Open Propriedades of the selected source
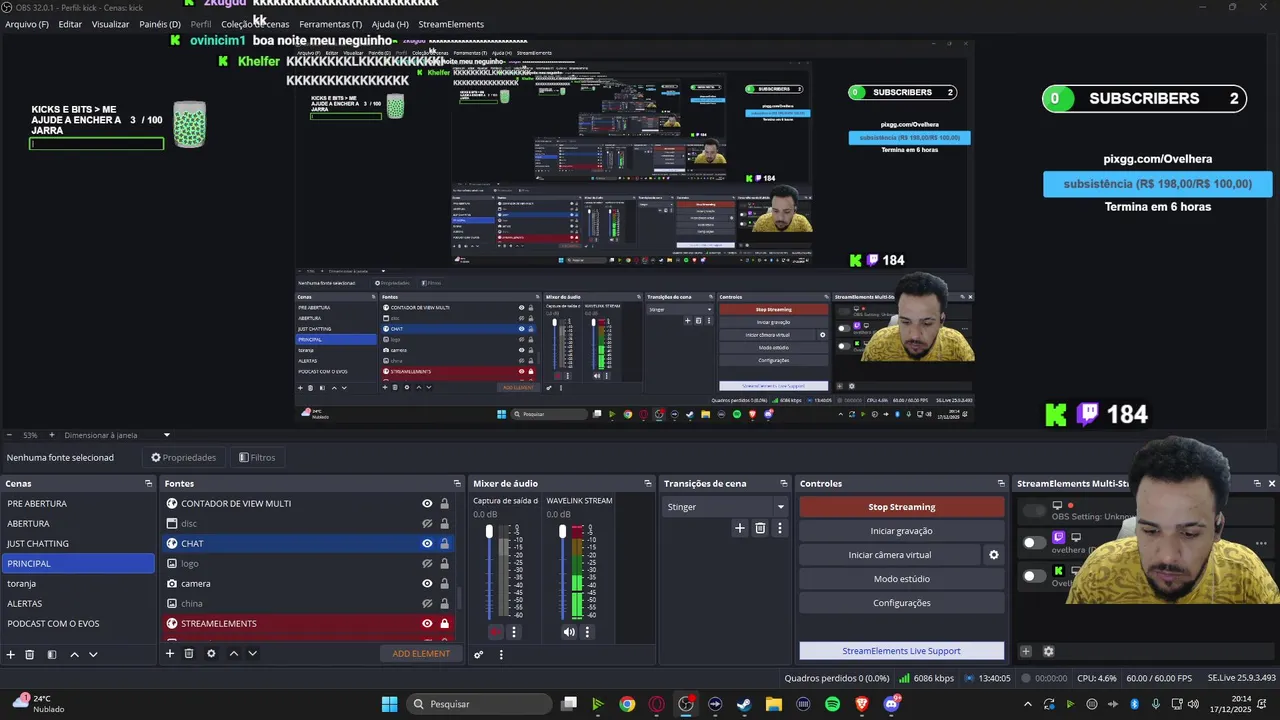This screenshot has width=1280, height=720. click(184, 458)
